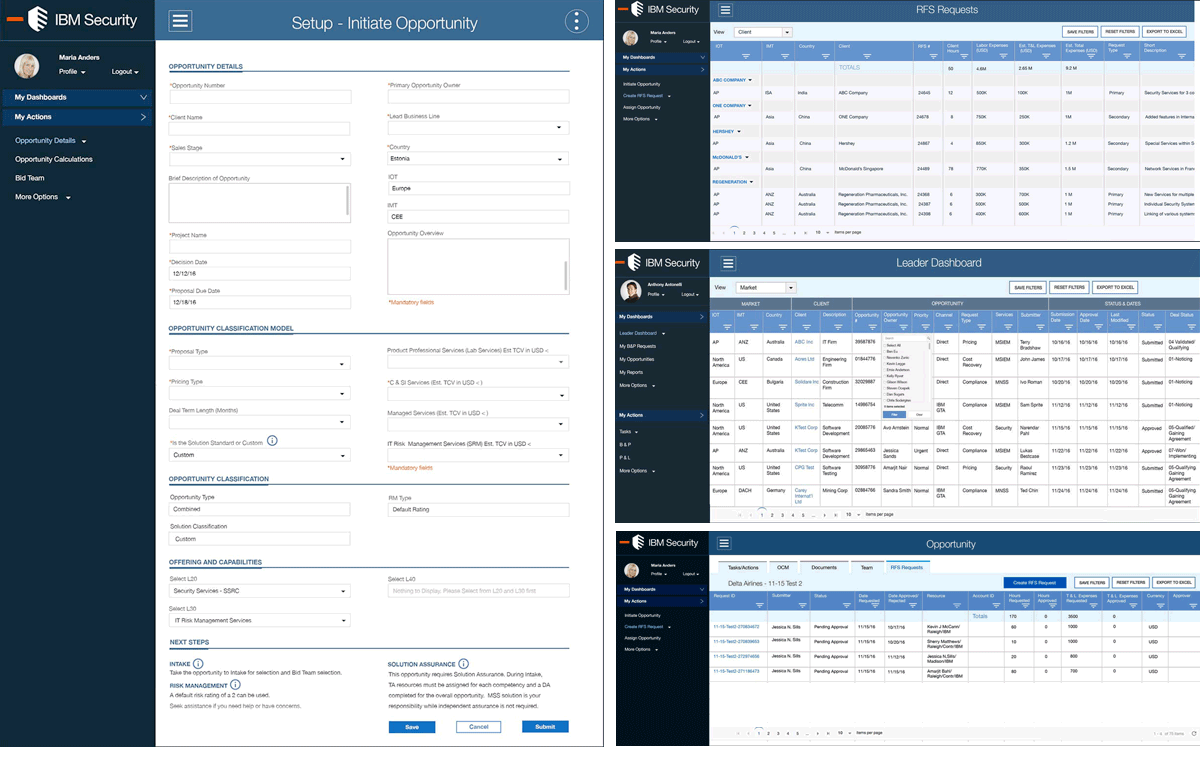1200x759 pixels.
Task: Open the Pricing Type dropdown
Action: [260, 394]
